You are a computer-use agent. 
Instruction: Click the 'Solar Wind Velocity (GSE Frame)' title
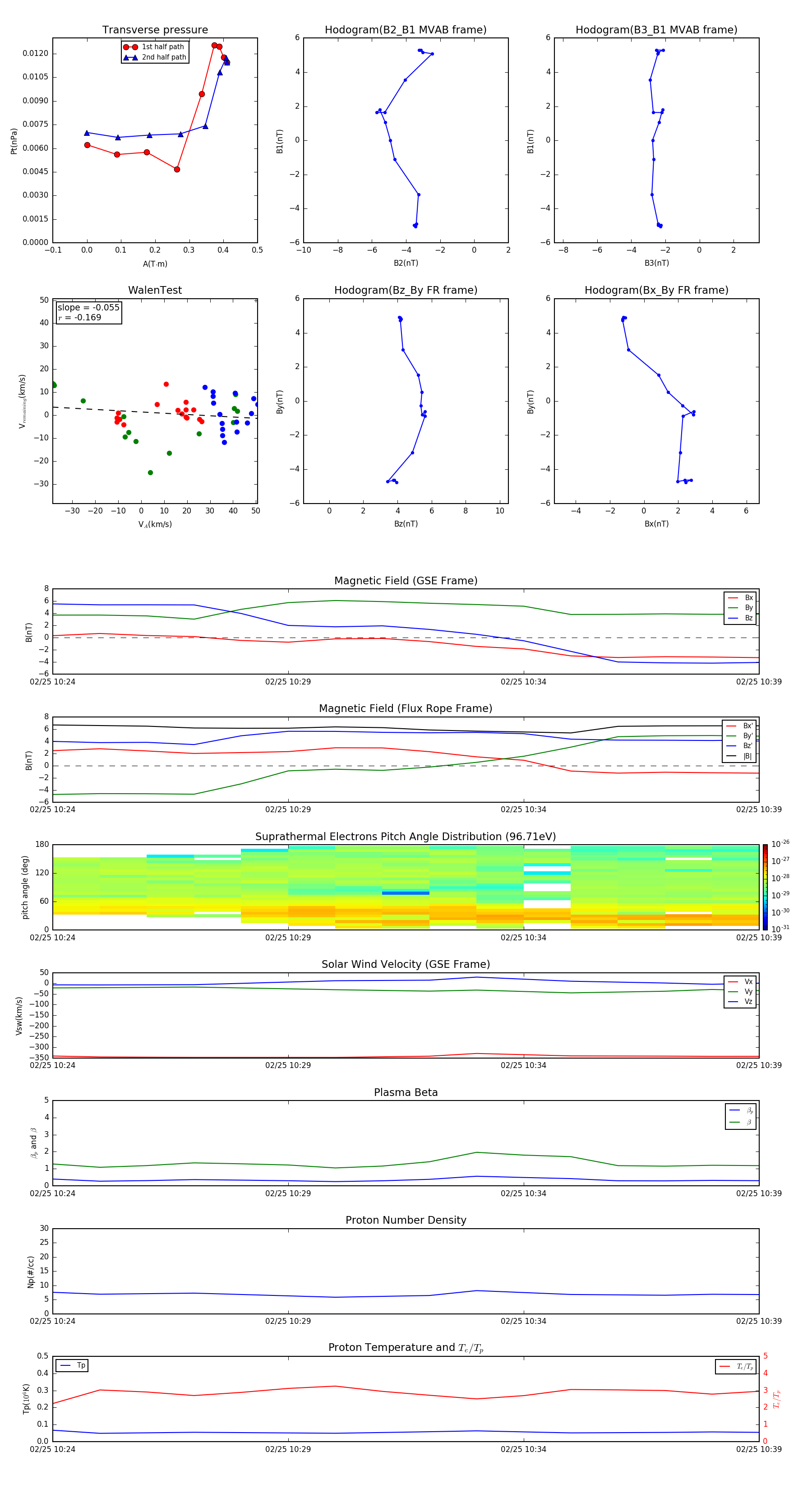tap(406, 964)
